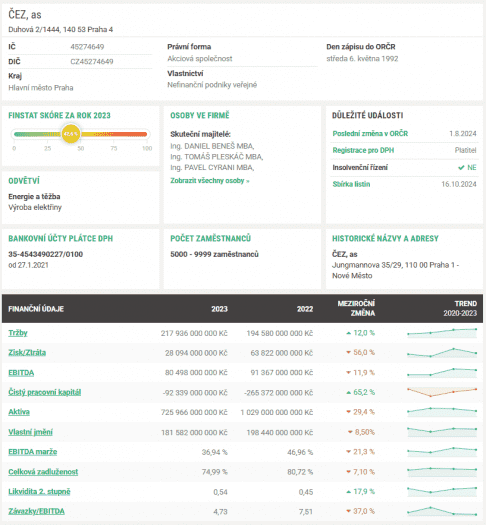The width and height of the screenshot is (486, 525).
Task: Click the Vlastní jmění change 8,50%
Action: (x=361, y=432)
